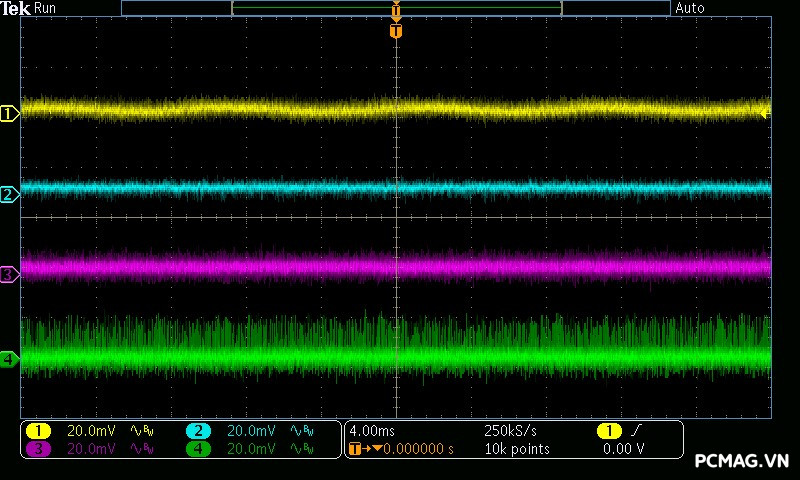Click channel 1 coupling bandwidth symbol
800x480 pixels.
click(143, 431)
